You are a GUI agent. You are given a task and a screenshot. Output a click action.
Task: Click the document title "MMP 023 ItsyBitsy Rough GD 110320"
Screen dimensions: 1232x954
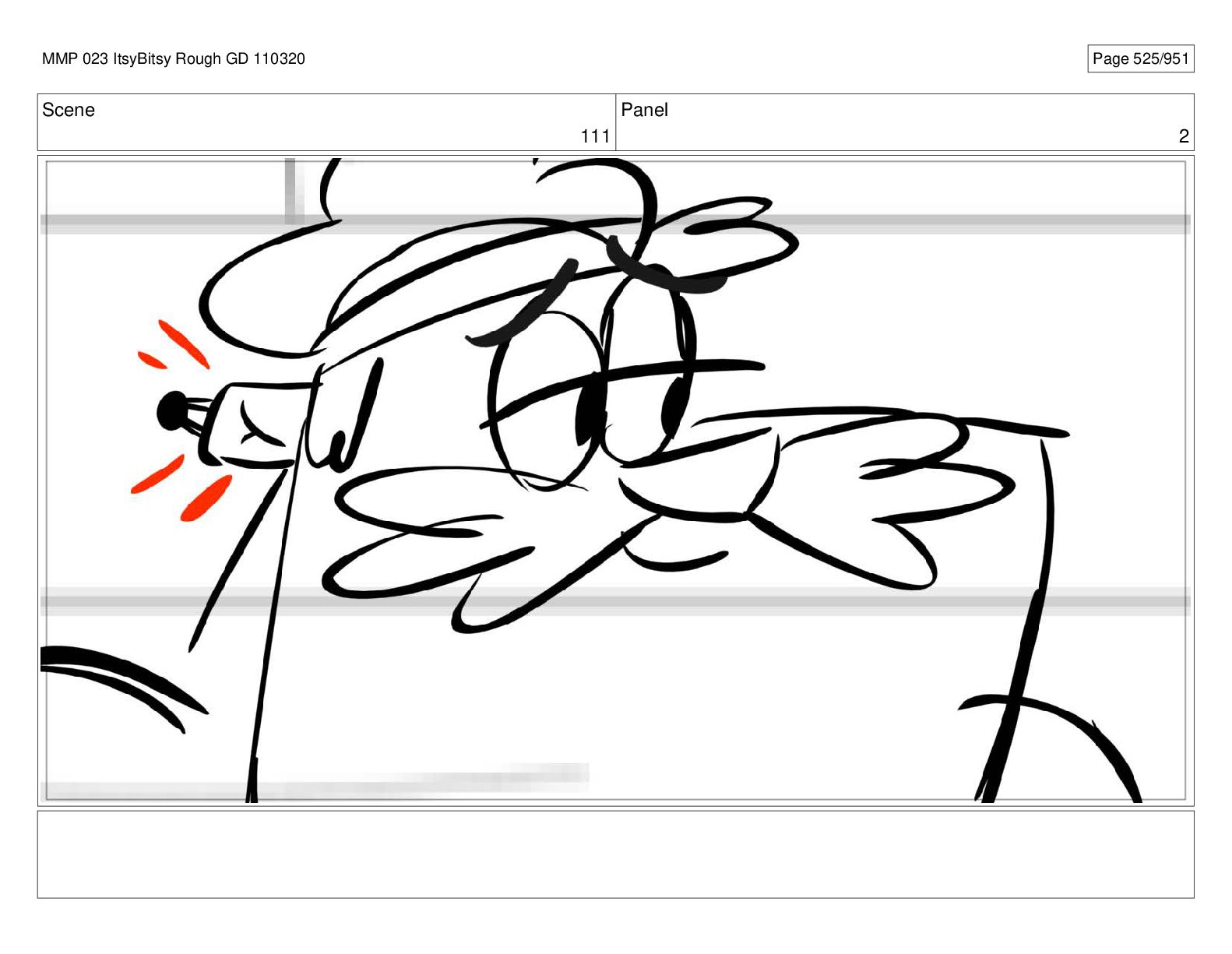click(x=174, y=59)
